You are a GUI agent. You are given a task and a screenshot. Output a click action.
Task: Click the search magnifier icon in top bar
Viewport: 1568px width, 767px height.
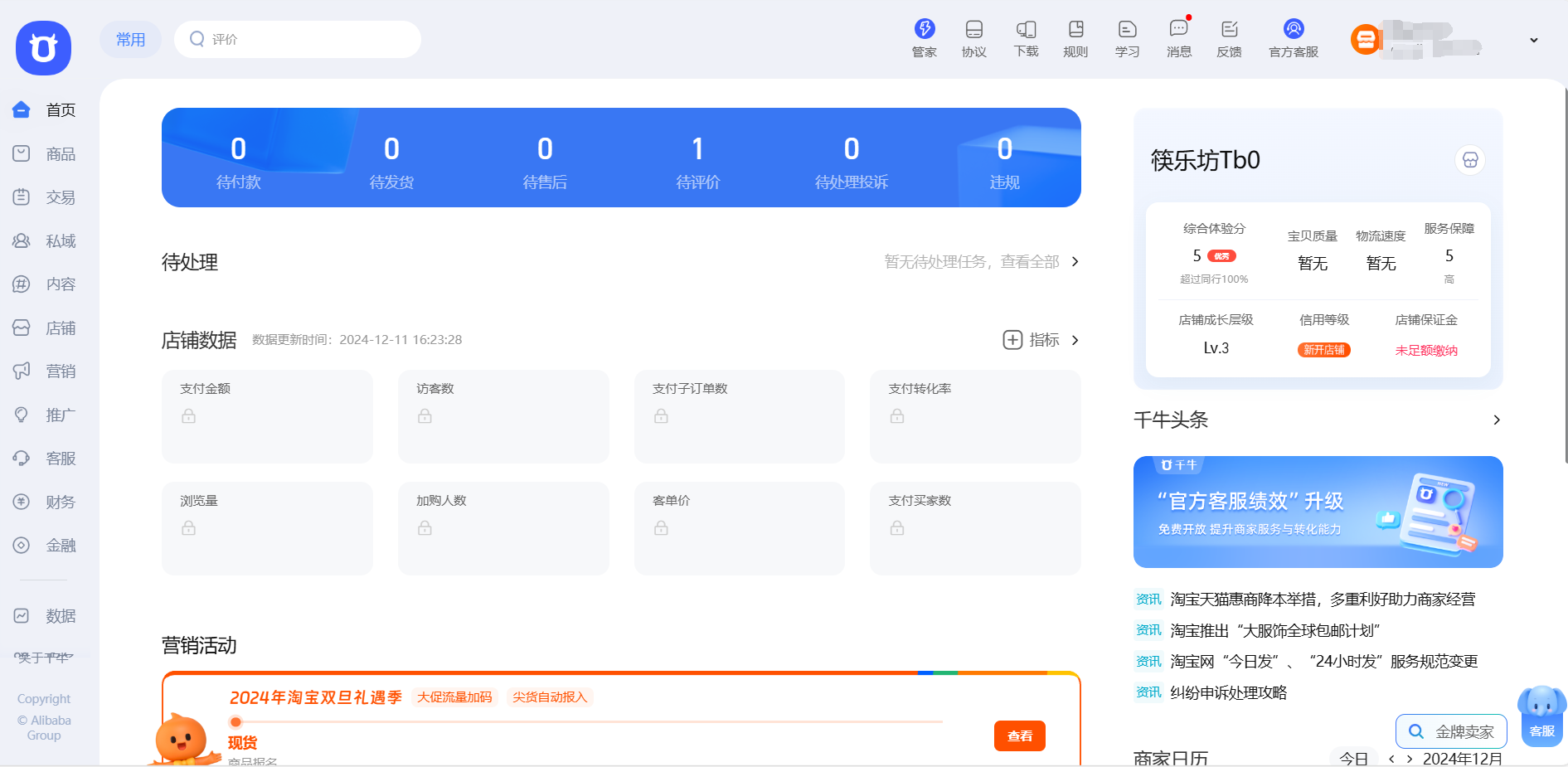[197, 39]
